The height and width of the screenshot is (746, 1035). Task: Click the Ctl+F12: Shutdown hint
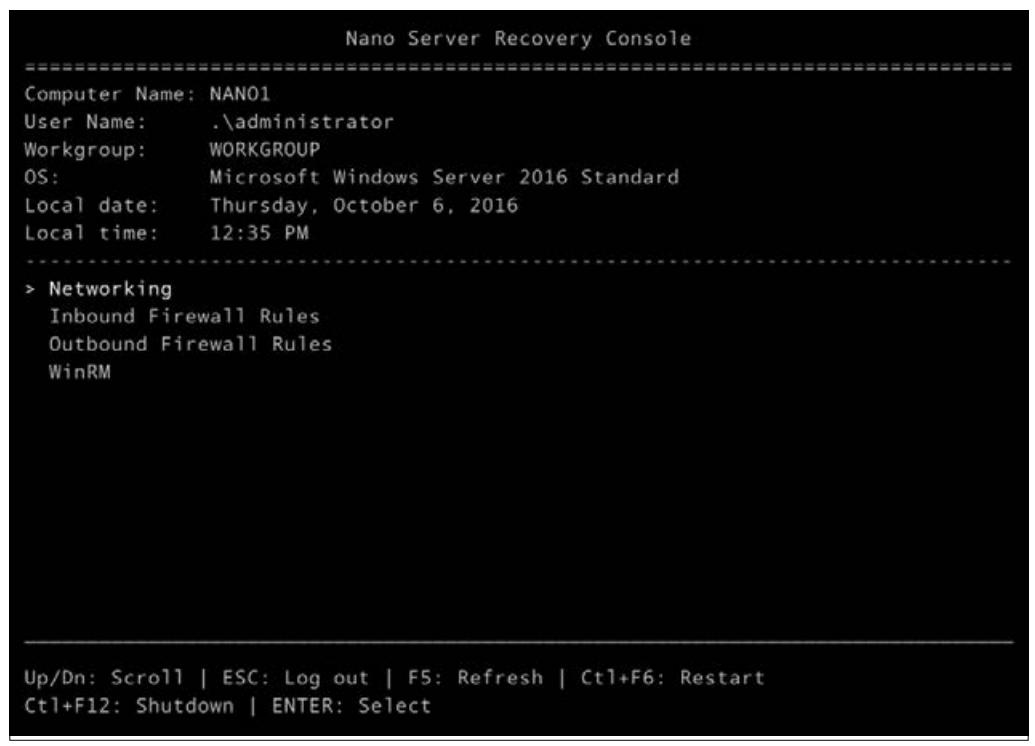(129, 706)
